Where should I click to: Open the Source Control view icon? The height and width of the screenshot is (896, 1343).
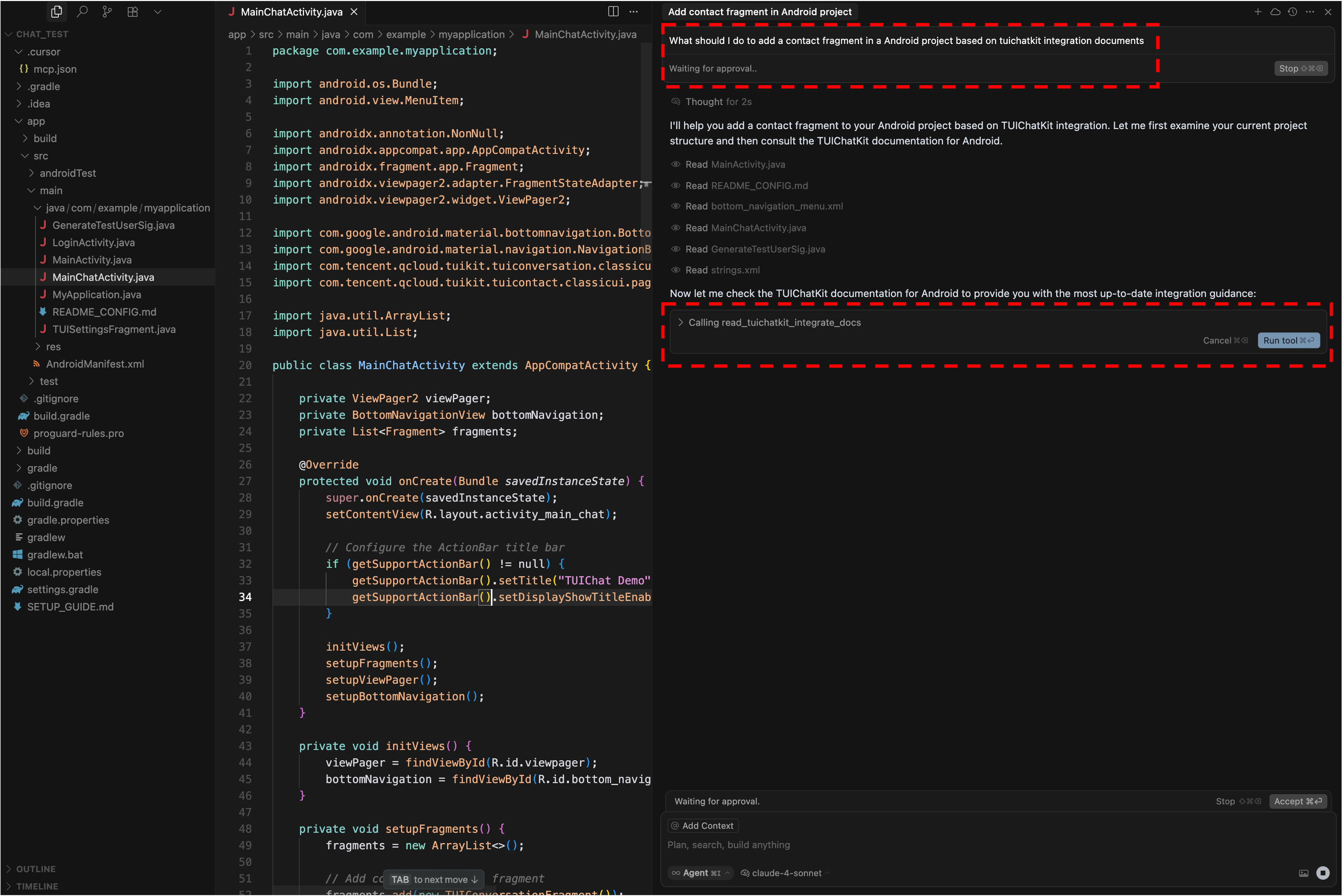click(x=107, y=11)
